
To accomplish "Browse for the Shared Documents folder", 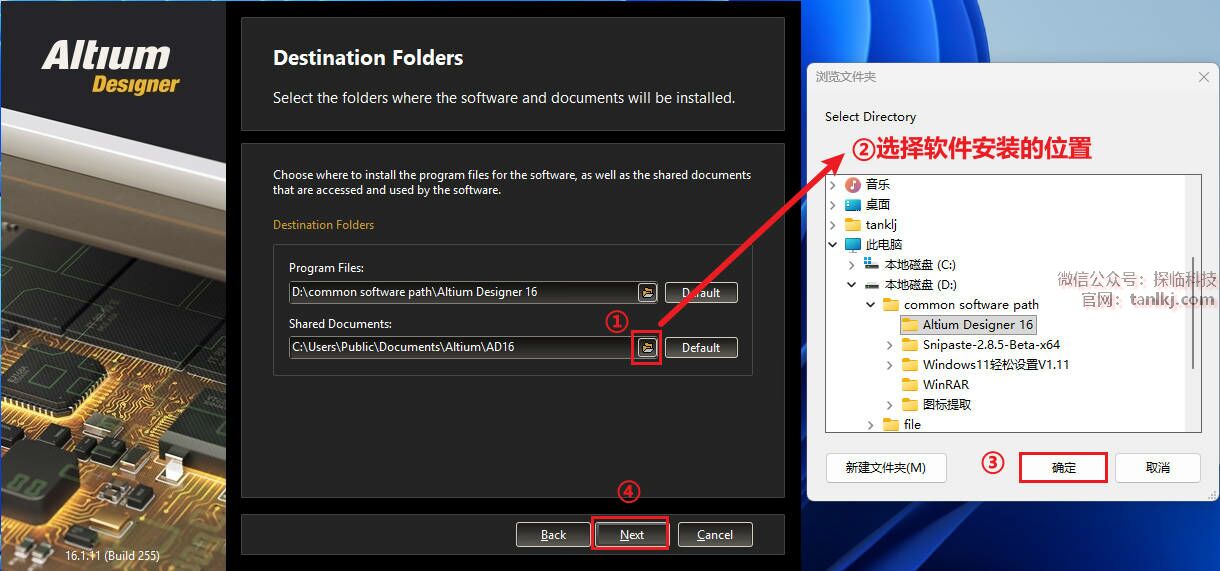I will (x=647, y=347).
